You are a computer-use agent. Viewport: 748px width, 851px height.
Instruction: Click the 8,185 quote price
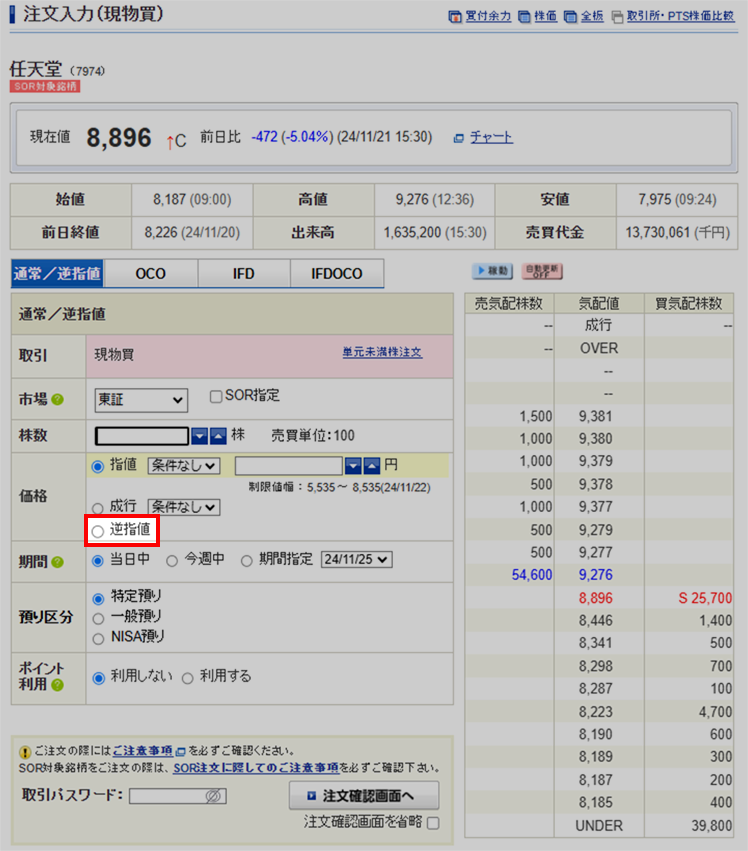coord(595,802)
